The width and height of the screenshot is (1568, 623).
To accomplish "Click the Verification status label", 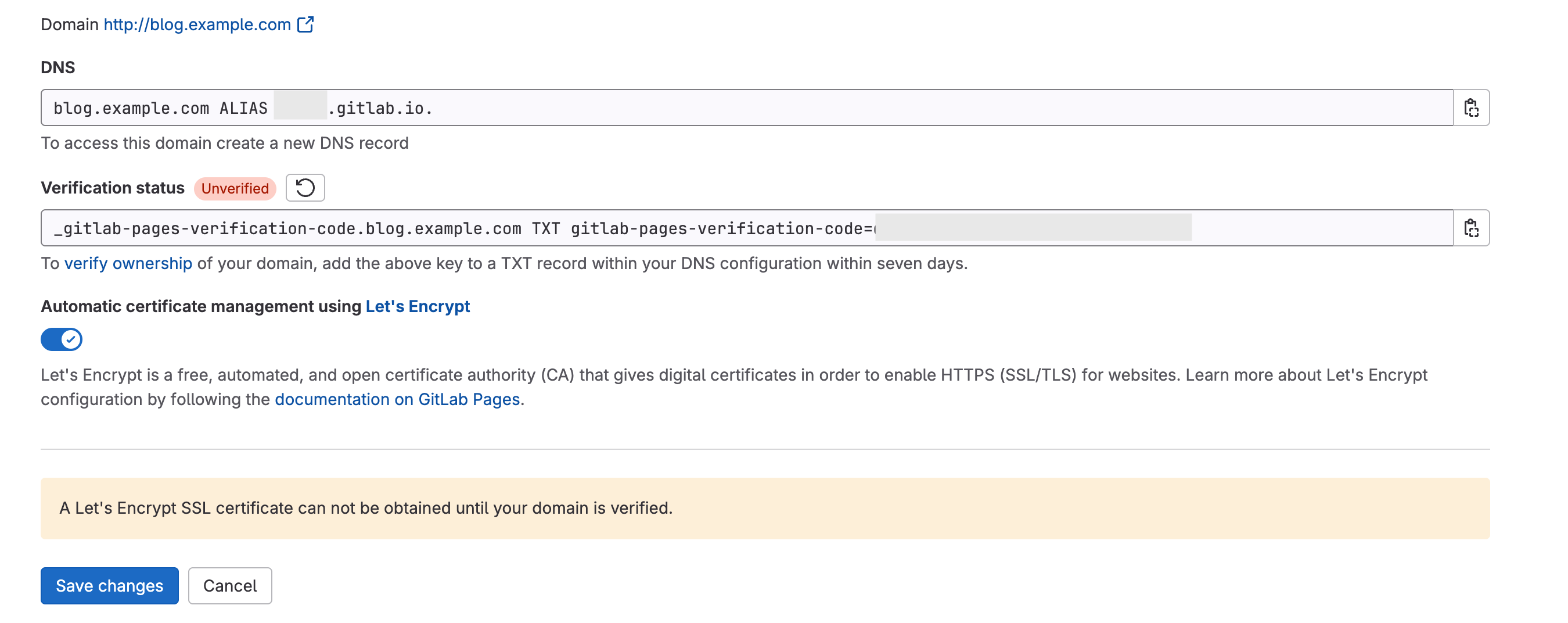I will pos(113,188).
